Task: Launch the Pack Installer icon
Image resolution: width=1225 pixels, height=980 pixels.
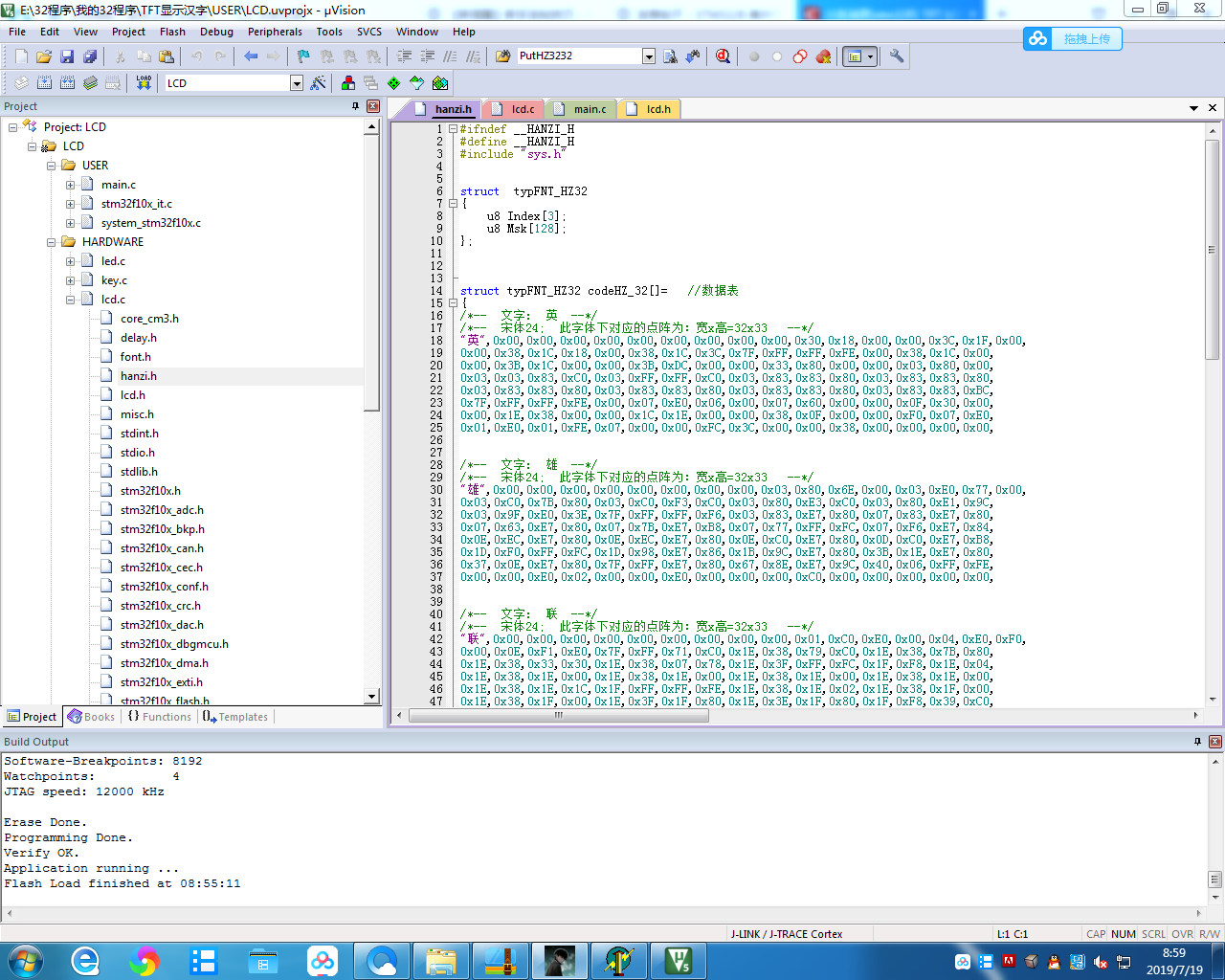Action: pos(440,83)
